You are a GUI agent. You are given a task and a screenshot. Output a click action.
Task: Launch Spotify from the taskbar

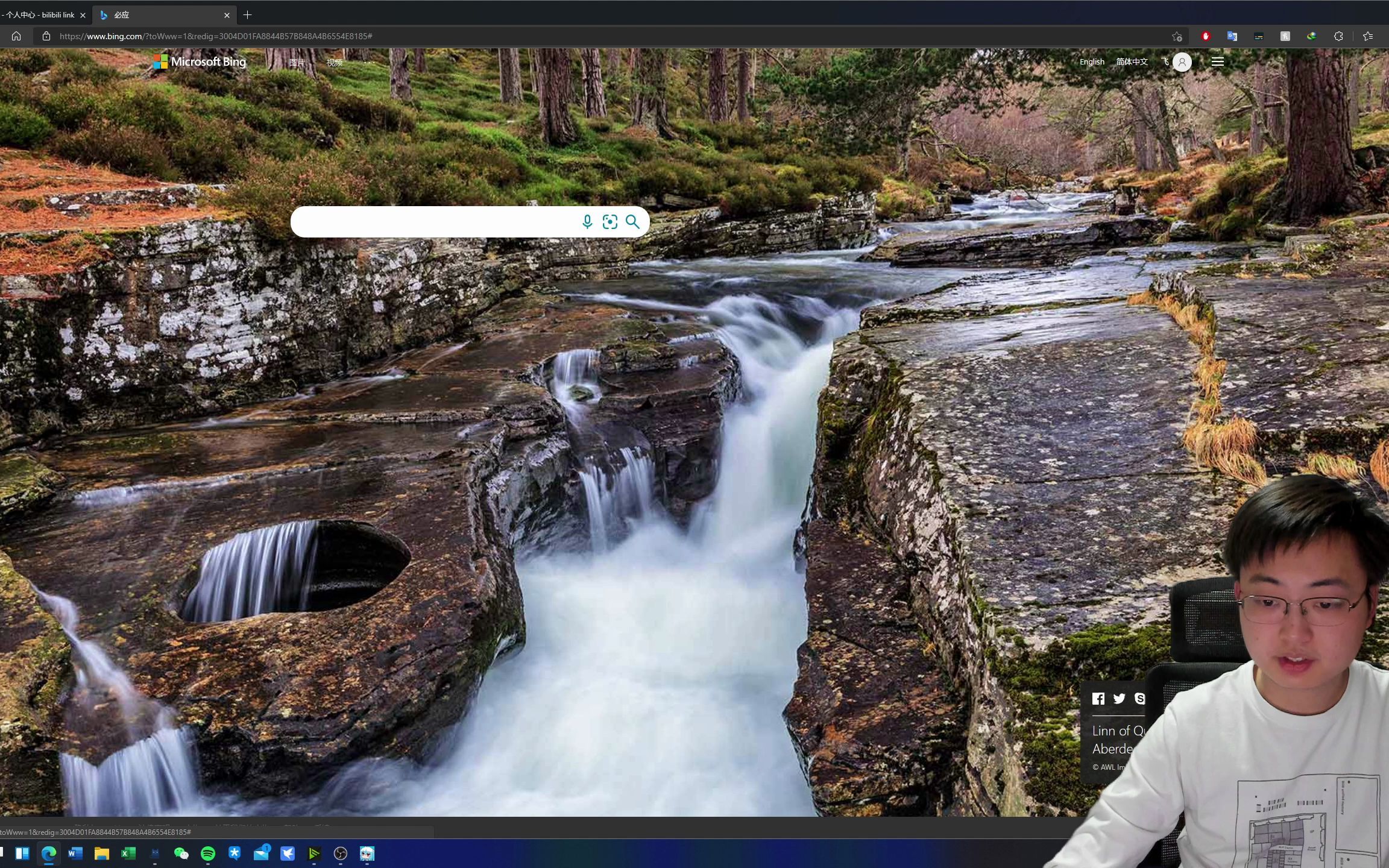tap(207, 854)
